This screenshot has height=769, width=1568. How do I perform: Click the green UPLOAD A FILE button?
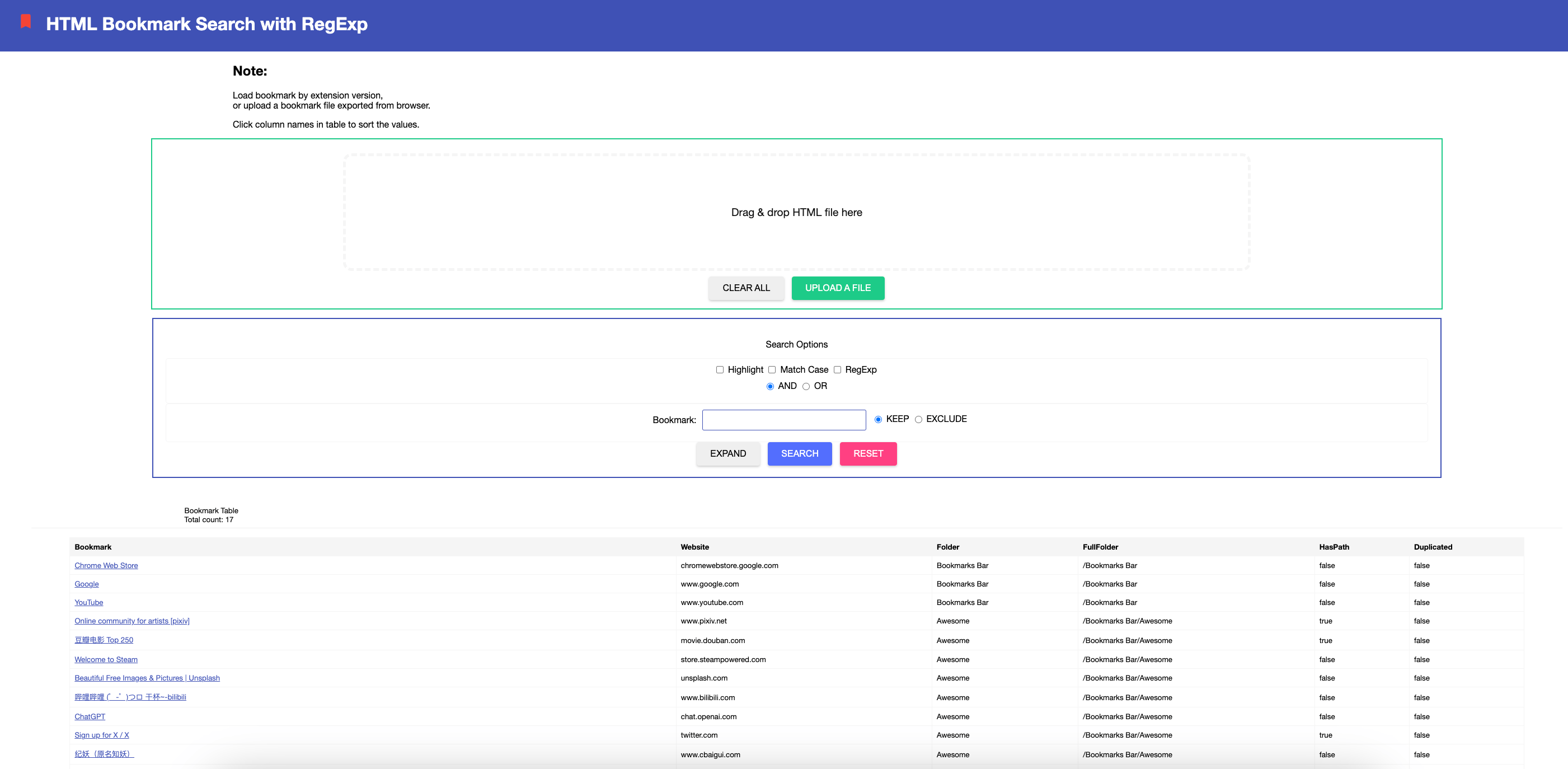coord(838,288)
